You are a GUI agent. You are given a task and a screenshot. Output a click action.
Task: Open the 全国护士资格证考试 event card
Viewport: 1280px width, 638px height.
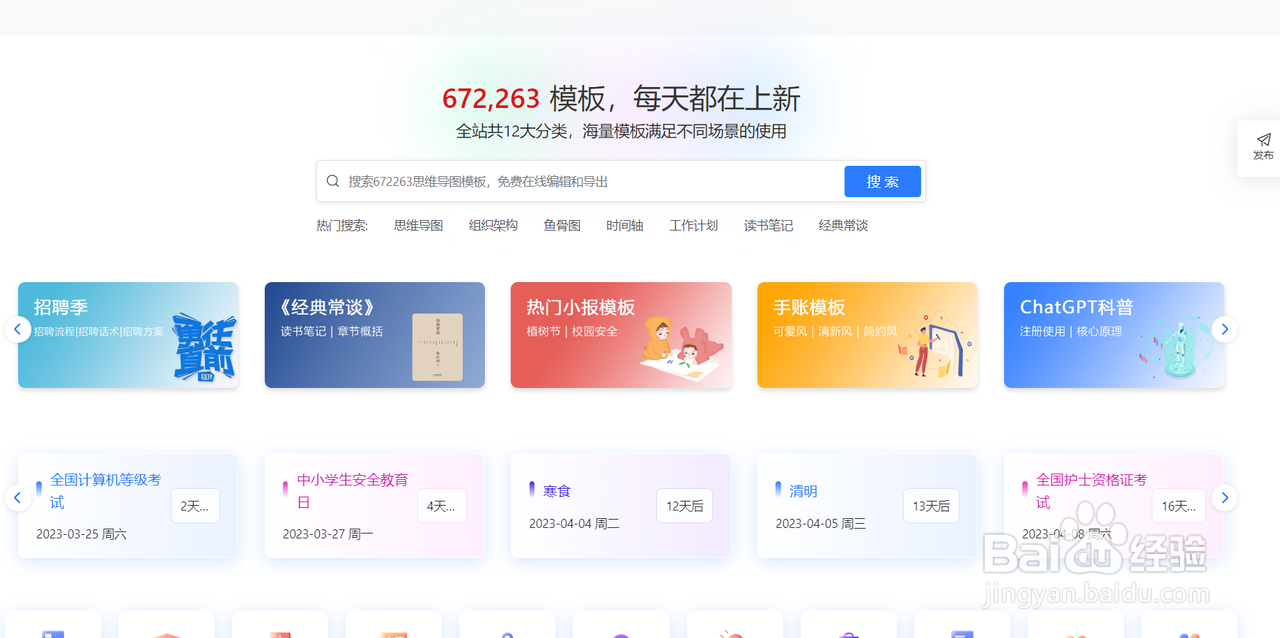pyautogui.click(x=1114, y=506)
